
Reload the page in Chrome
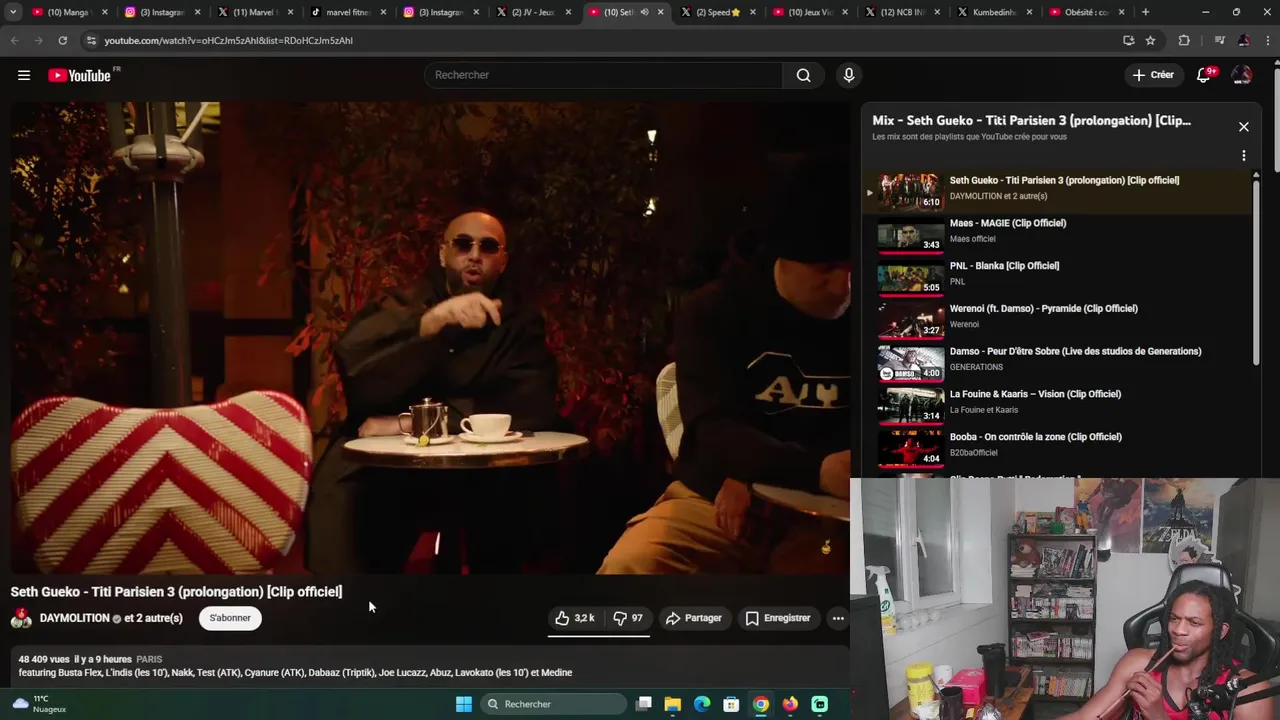pyautogui.click(x=62, y=40)
